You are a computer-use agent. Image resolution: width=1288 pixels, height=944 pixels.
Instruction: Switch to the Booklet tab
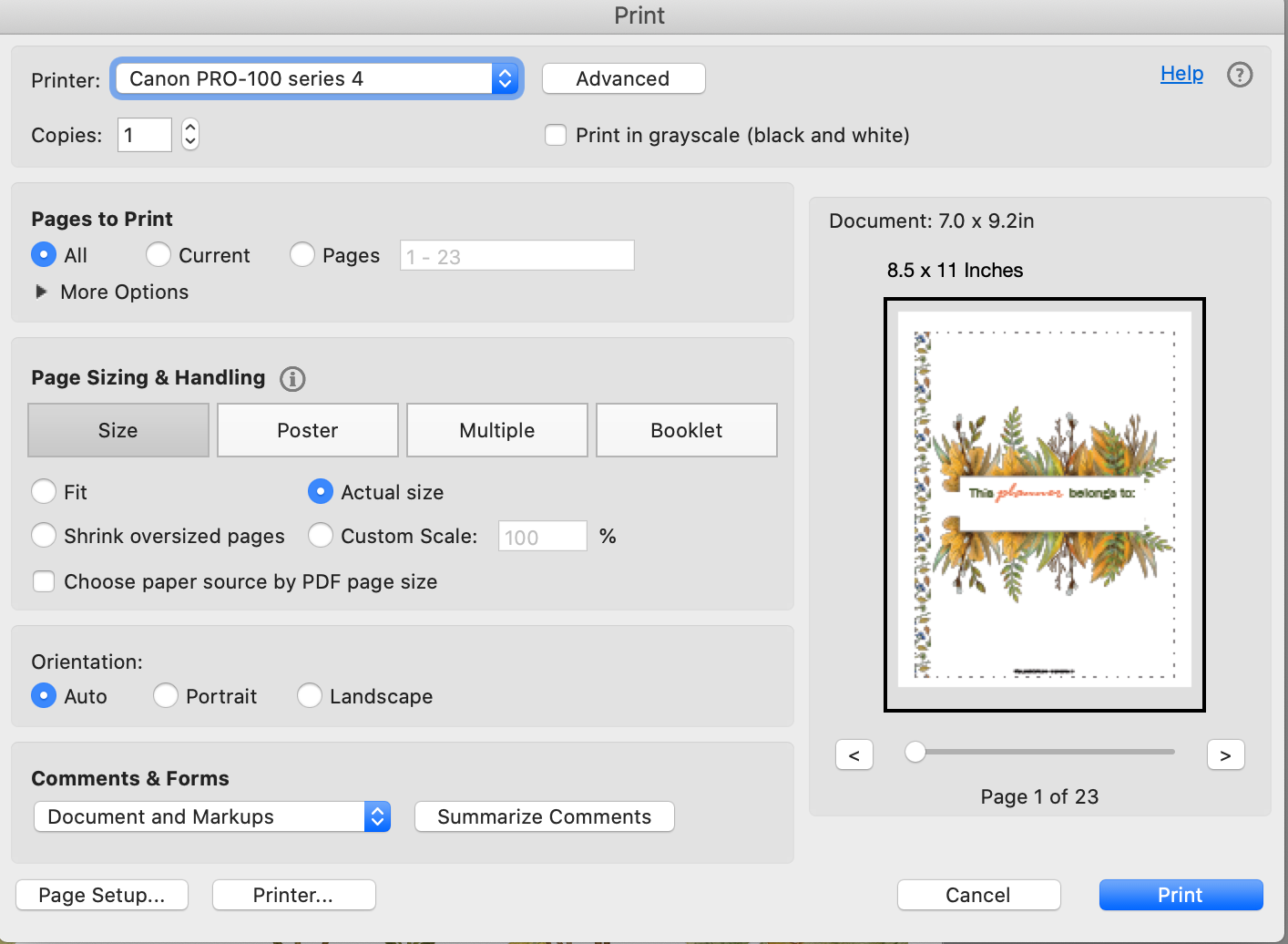coord(686,430)
